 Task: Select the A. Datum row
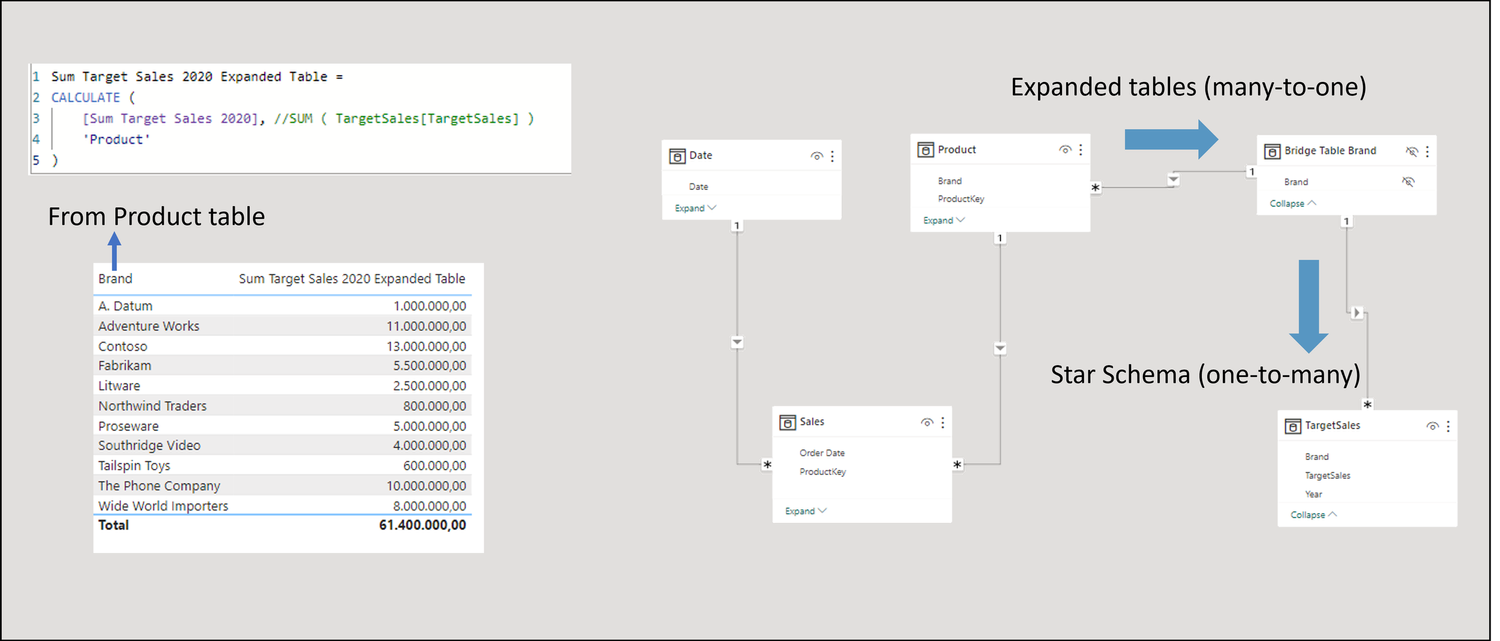[x=282, y=306]
